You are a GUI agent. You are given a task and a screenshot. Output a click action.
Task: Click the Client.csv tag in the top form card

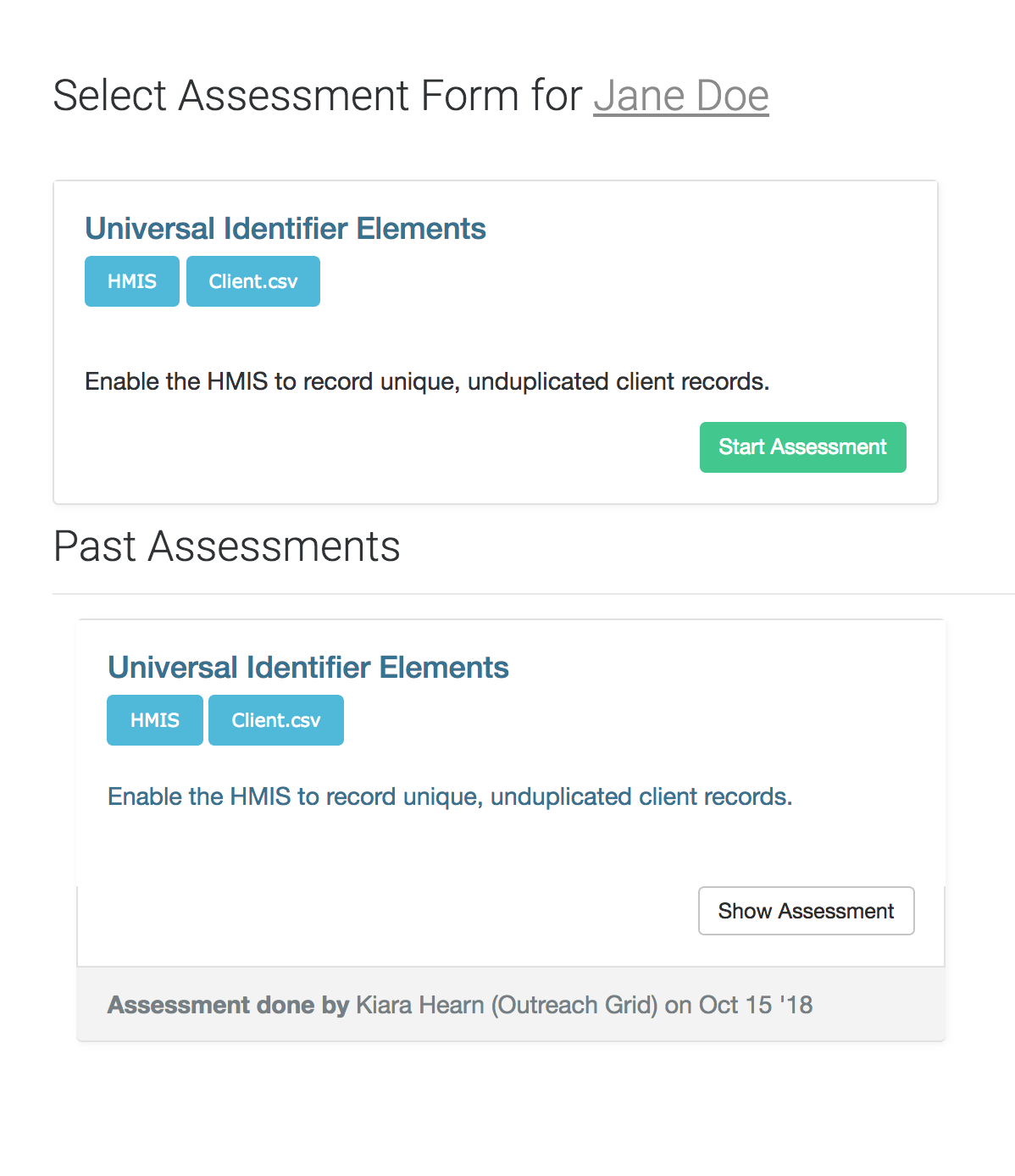(253, 281)
